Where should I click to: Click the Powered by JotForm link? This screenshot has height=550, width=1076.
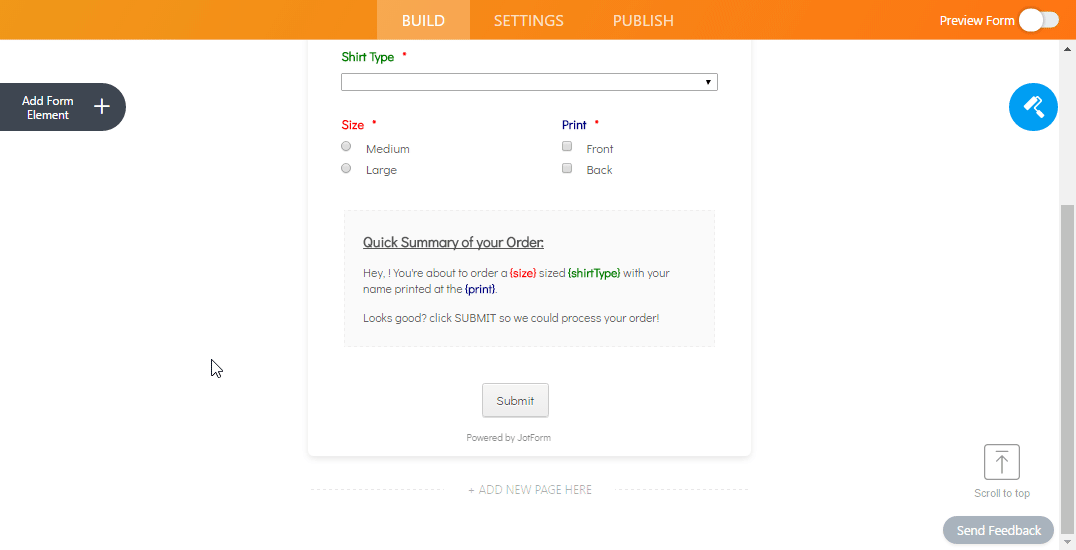tap(508, 437)
